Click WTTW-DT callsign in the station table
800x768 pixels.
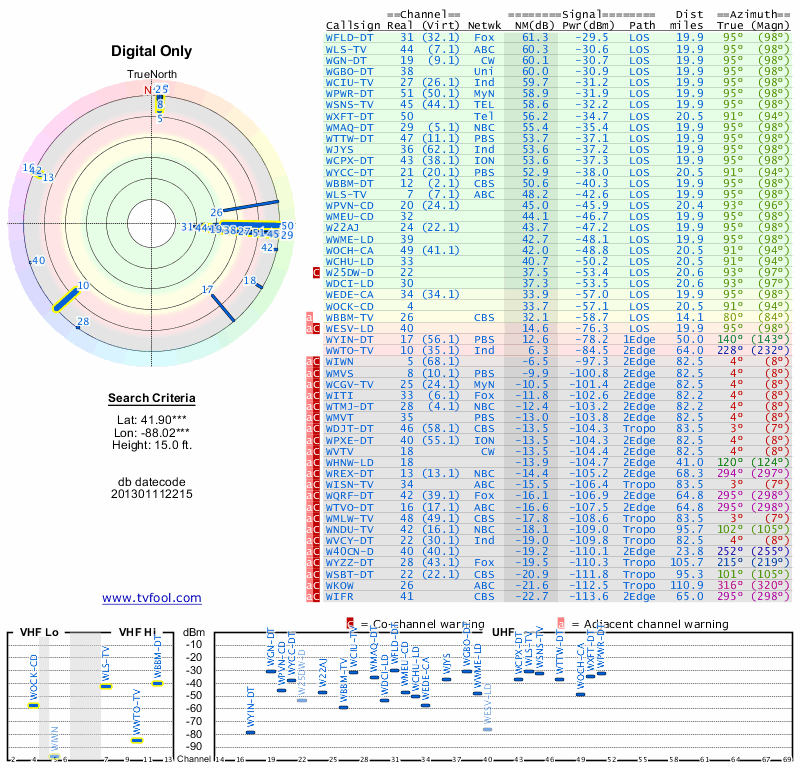(x=349, y=138)
